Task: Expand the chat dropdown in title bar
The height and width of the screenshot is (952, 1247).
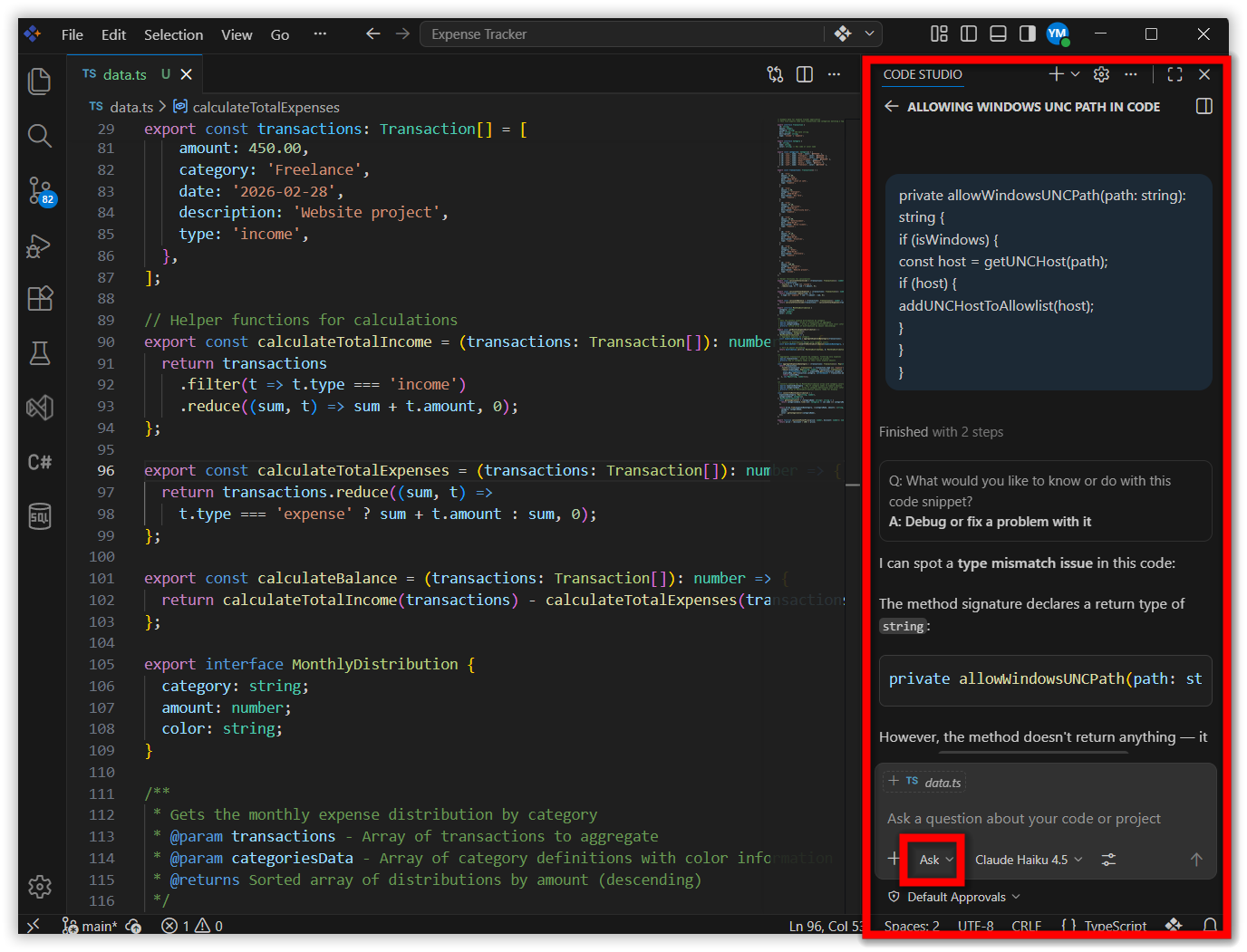Action: coord(869,34)
